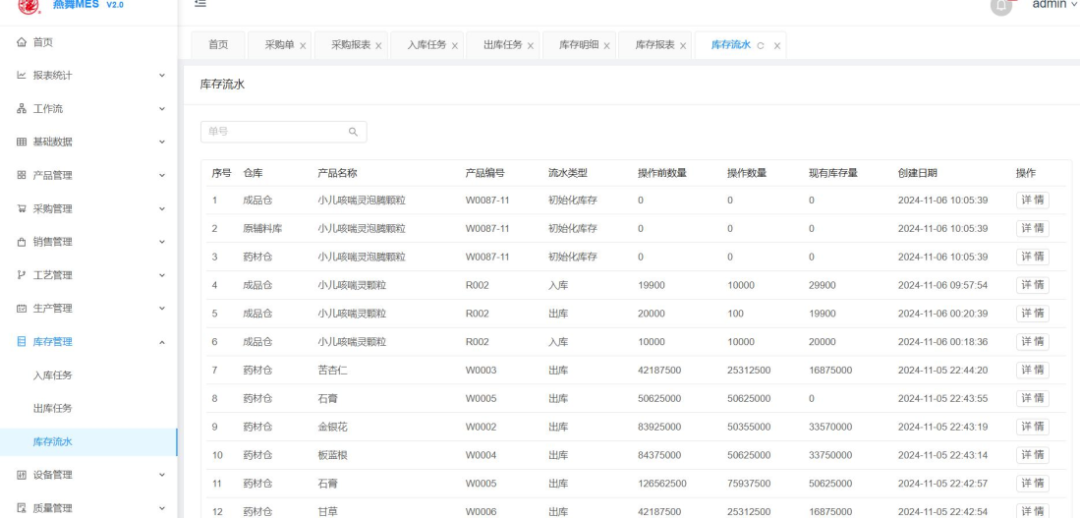Collapse the sidebar with the hamburger icon

pyautogui.click(x=200, y=3)
